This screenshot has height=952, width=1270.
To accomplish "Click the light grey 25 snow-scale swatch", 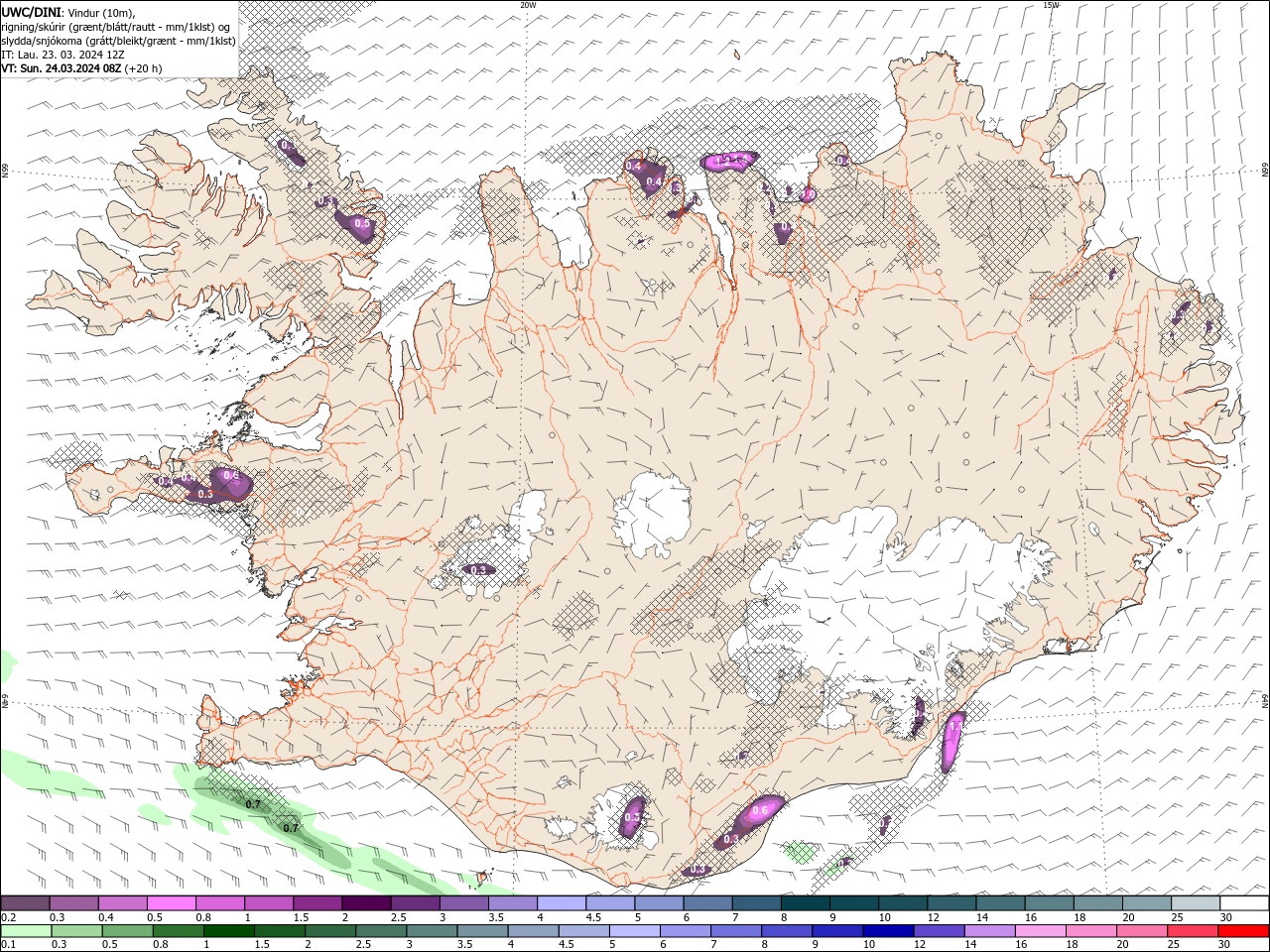I will (x=1196, y=903).
